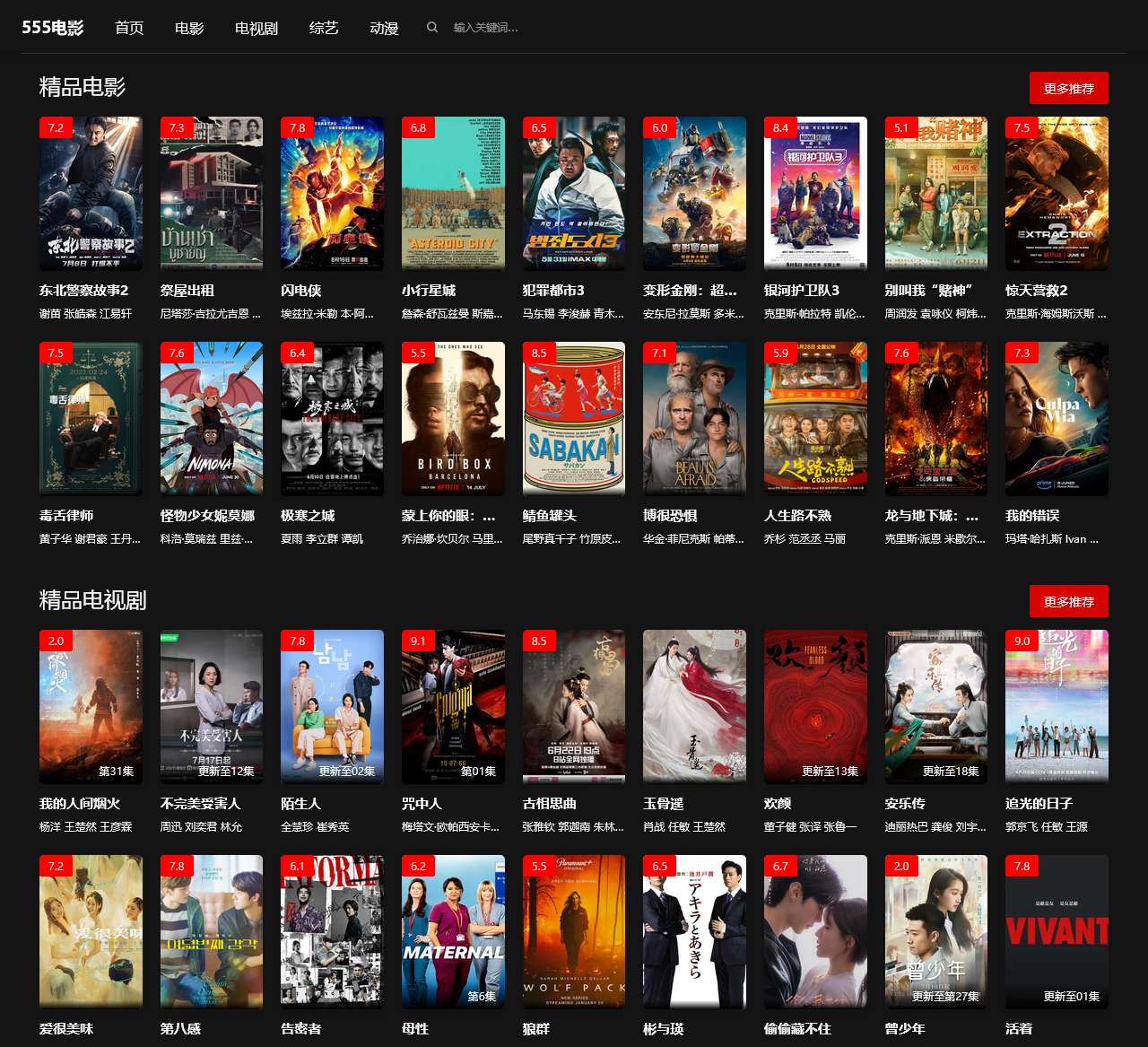Click the search magnifier icon
The width and height of the screenshot is (1148, 1047).
432,28
